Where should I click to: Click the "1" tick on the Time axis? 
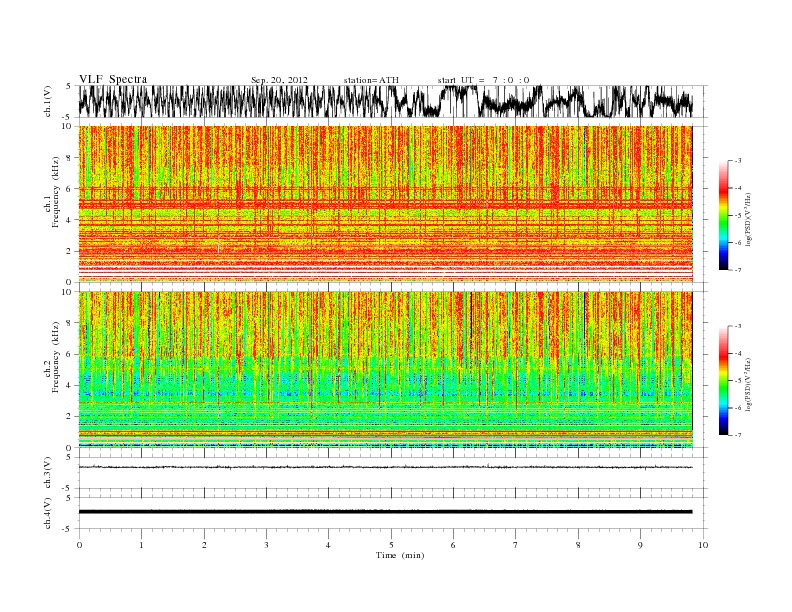tap(141, 545)
